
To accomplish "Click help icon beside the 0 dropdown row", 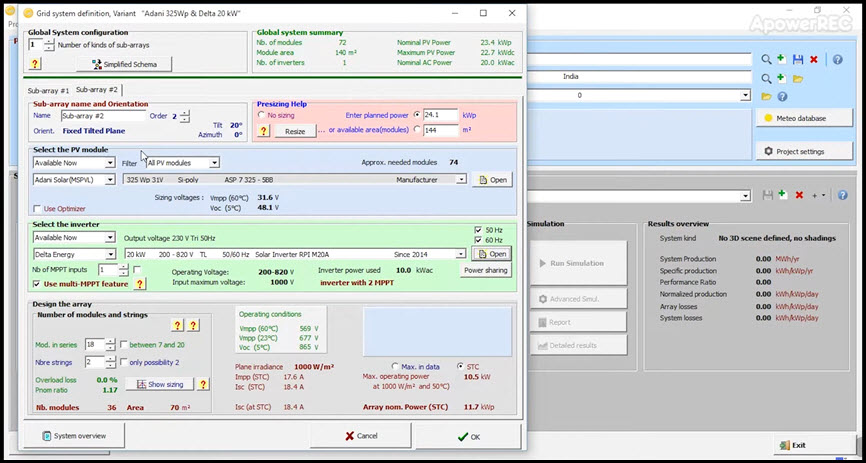I will click(782, 97).
